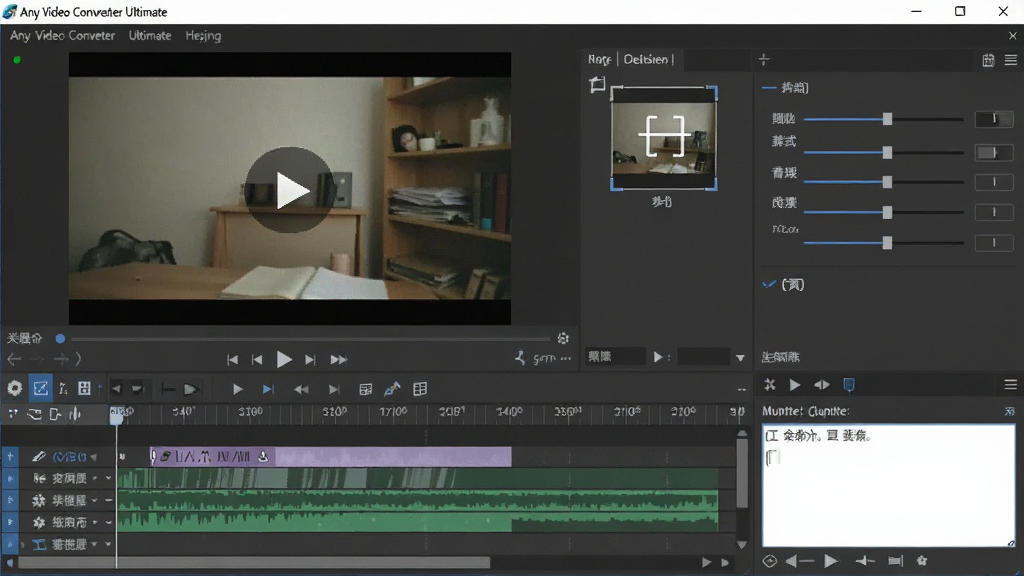This screenshot has height=576, width=1024.
Task: Click the preview seek slider handle
Action: coord(60,338)
